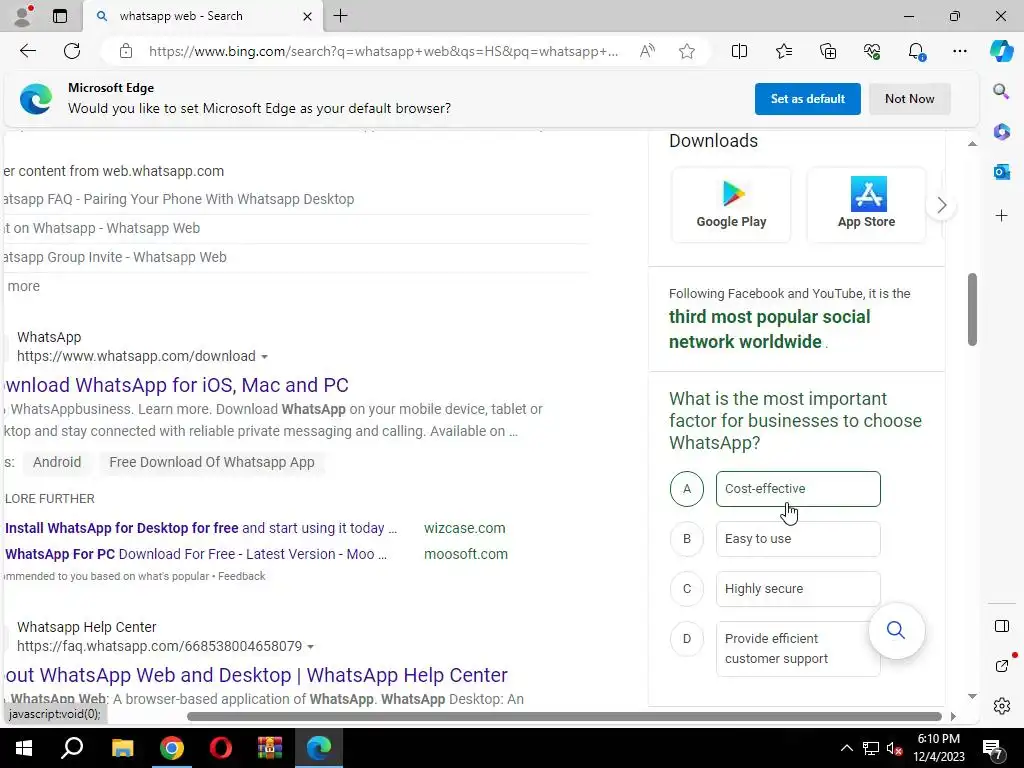Screen dimensions: 1024x768
Task: Choose the Highly secure answer
Action: click(798, 588)
